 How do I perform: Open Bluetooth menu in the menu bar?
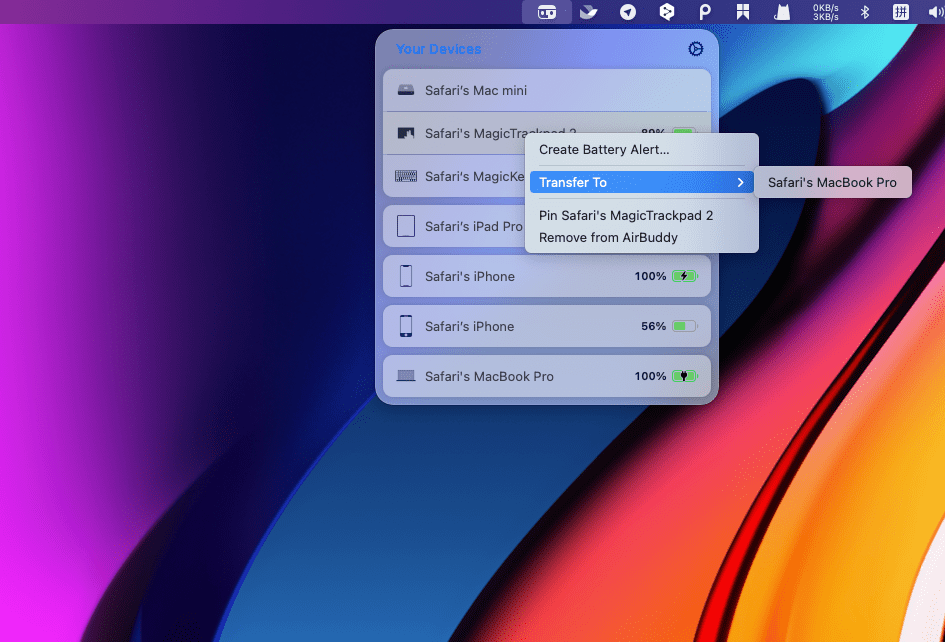(x=866, y=12)
